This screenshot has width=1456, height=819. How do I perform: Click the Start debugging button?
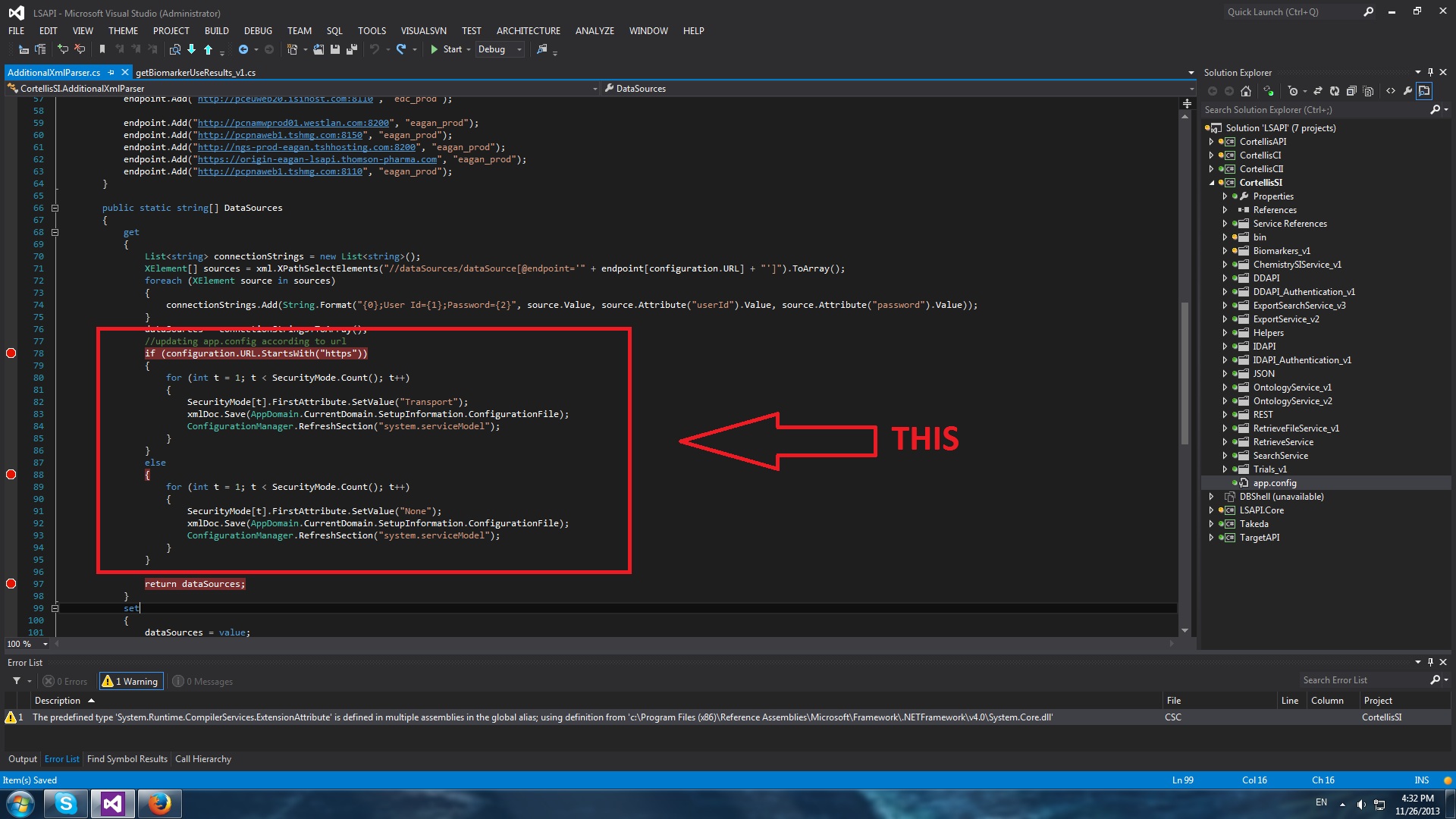click(446, 49)
